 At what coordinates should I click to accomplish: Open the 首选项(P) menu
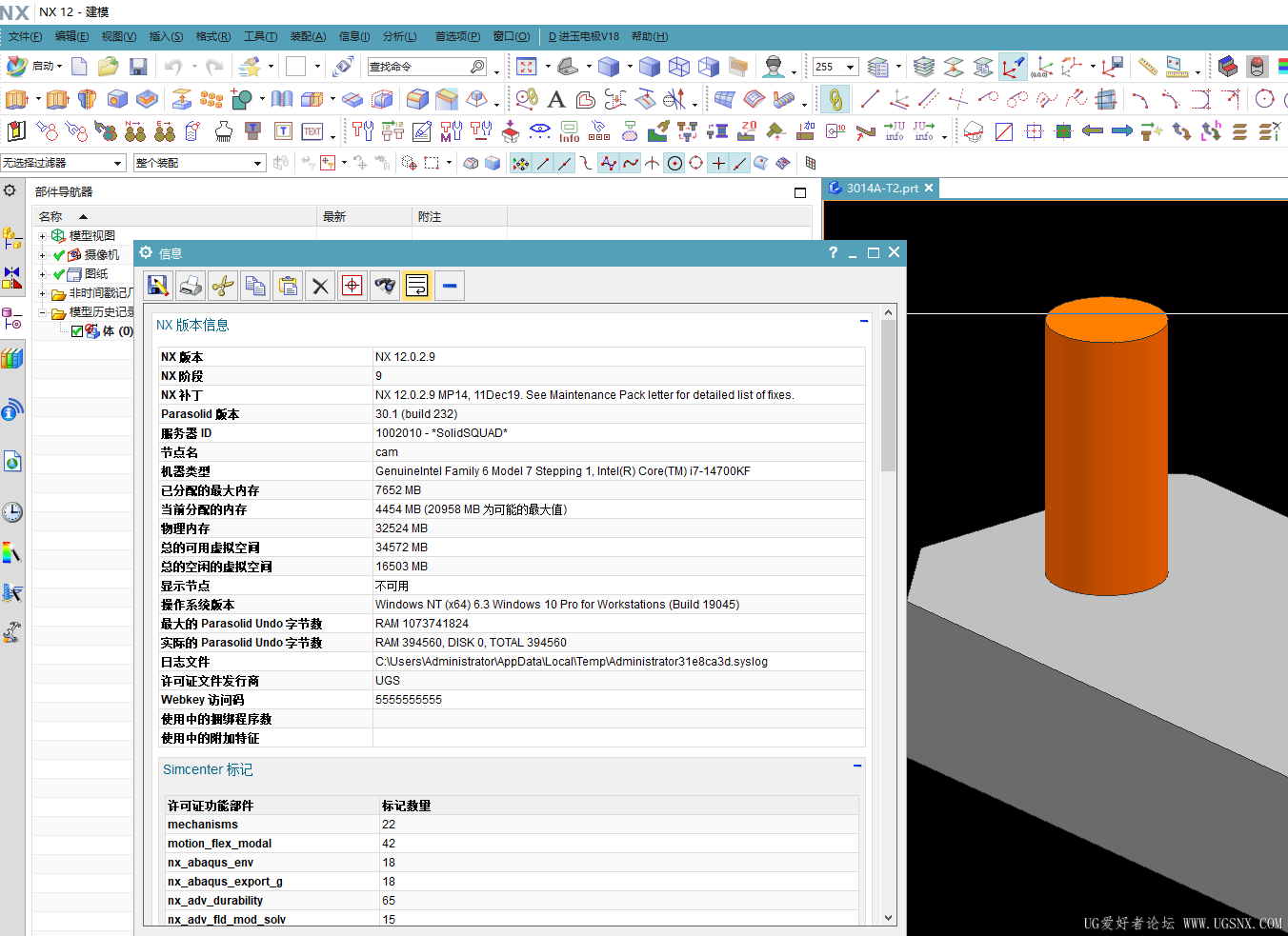(x=457, y=36)
